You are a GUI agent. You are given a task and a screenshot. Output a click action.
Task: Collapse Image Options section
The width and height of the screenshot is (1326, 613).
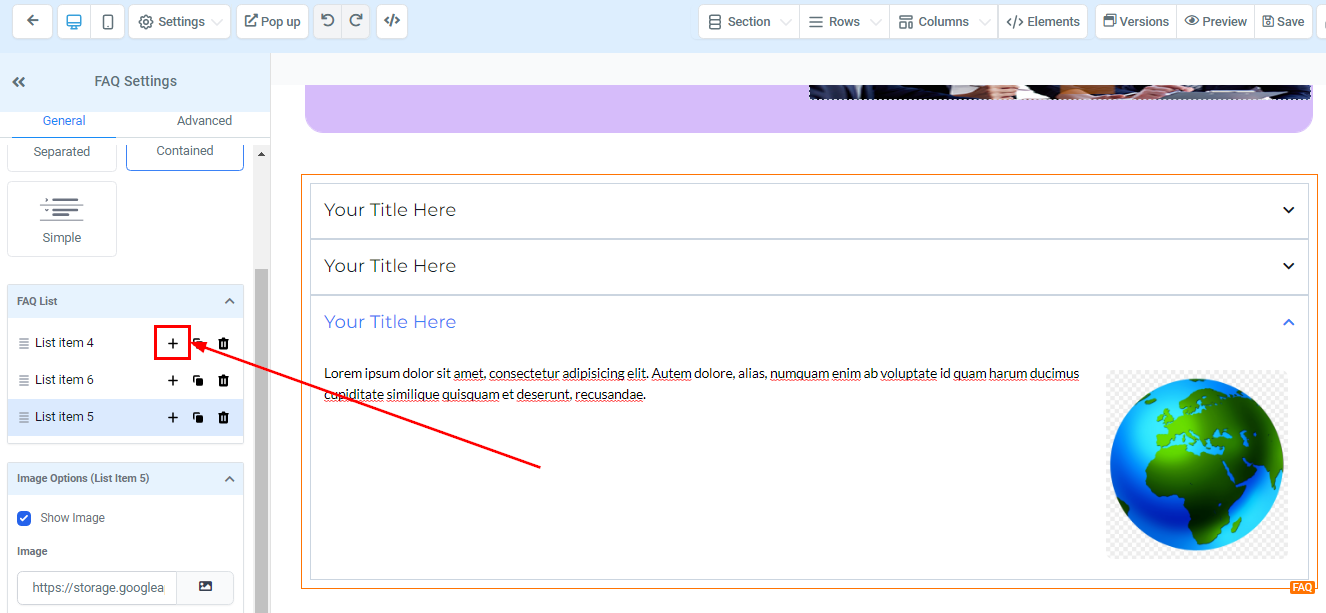[x=229, y=478]
